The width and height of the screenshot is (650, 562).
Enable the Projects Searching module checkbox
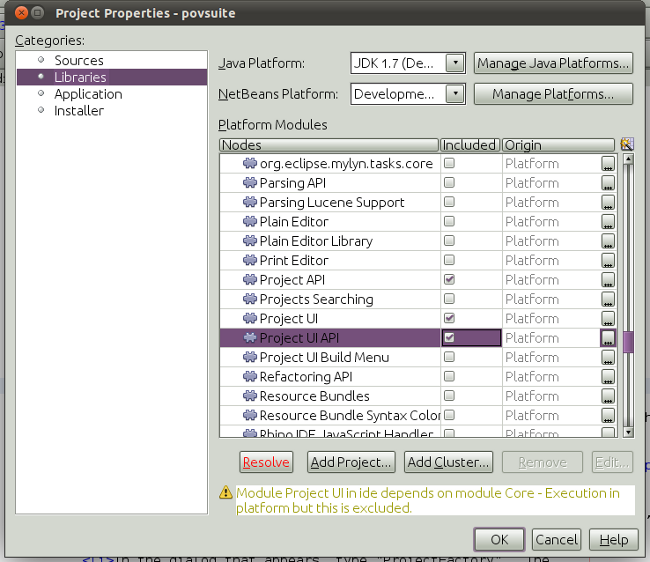[449, 299]
